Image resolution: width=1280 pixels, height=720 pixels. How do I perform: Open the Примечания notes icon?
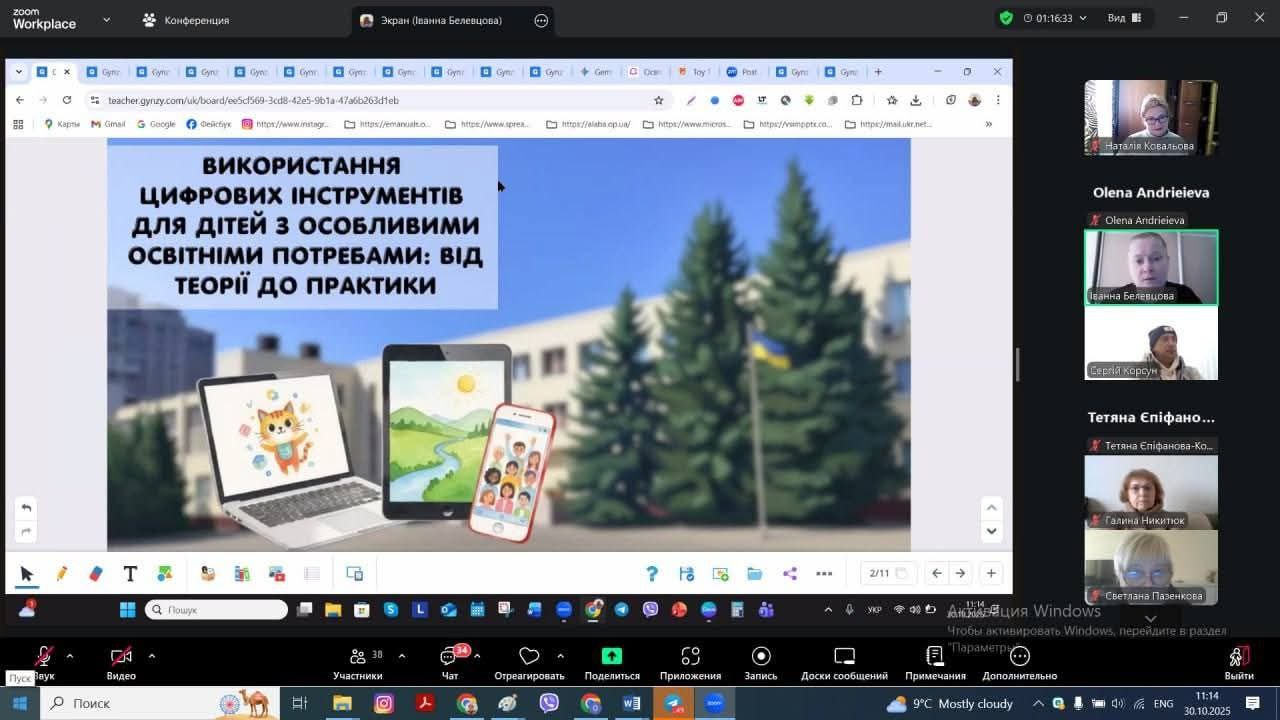tap(935, 657)
